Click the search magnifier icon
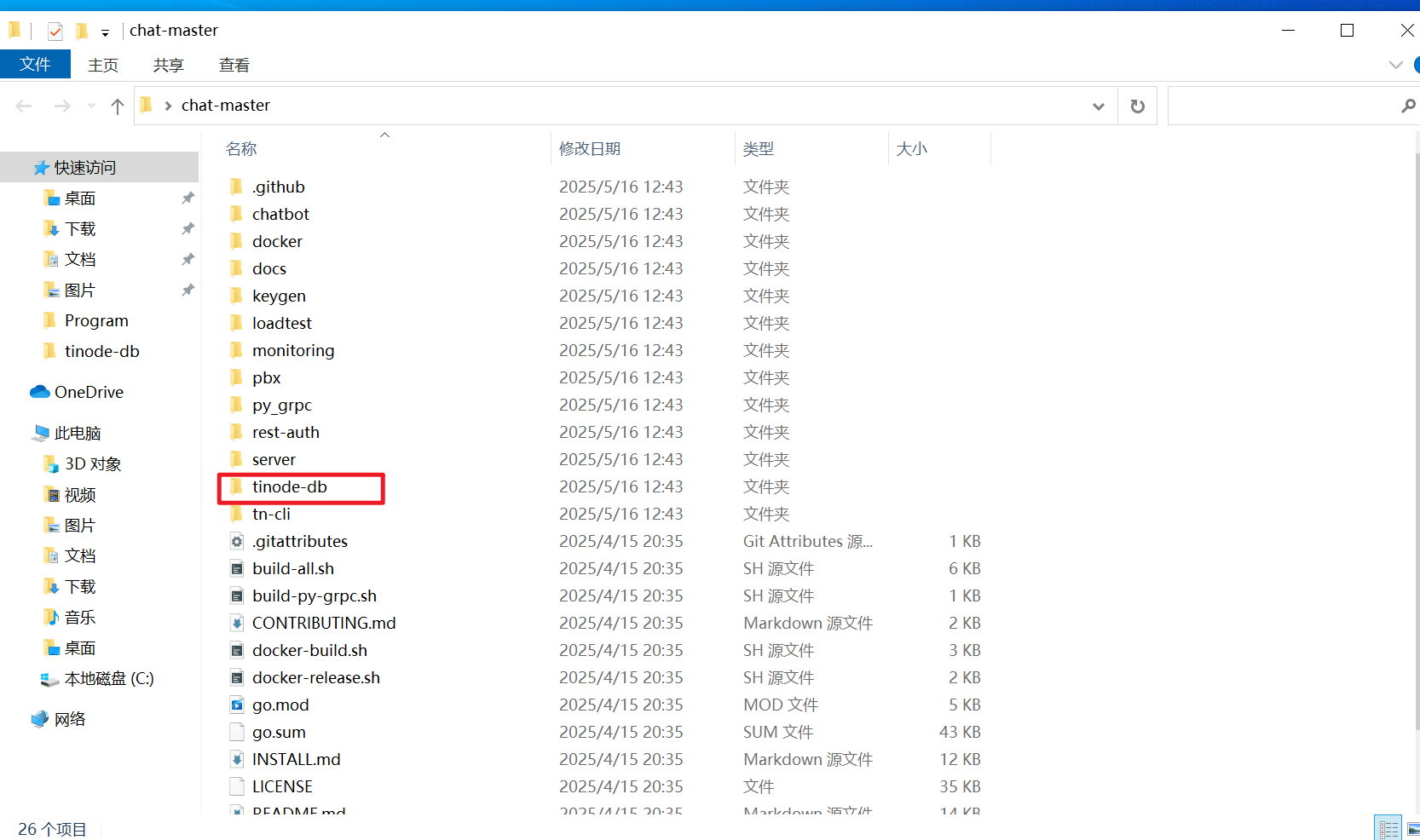Screen dimensions: 1420x840 tap(1407, 106)
